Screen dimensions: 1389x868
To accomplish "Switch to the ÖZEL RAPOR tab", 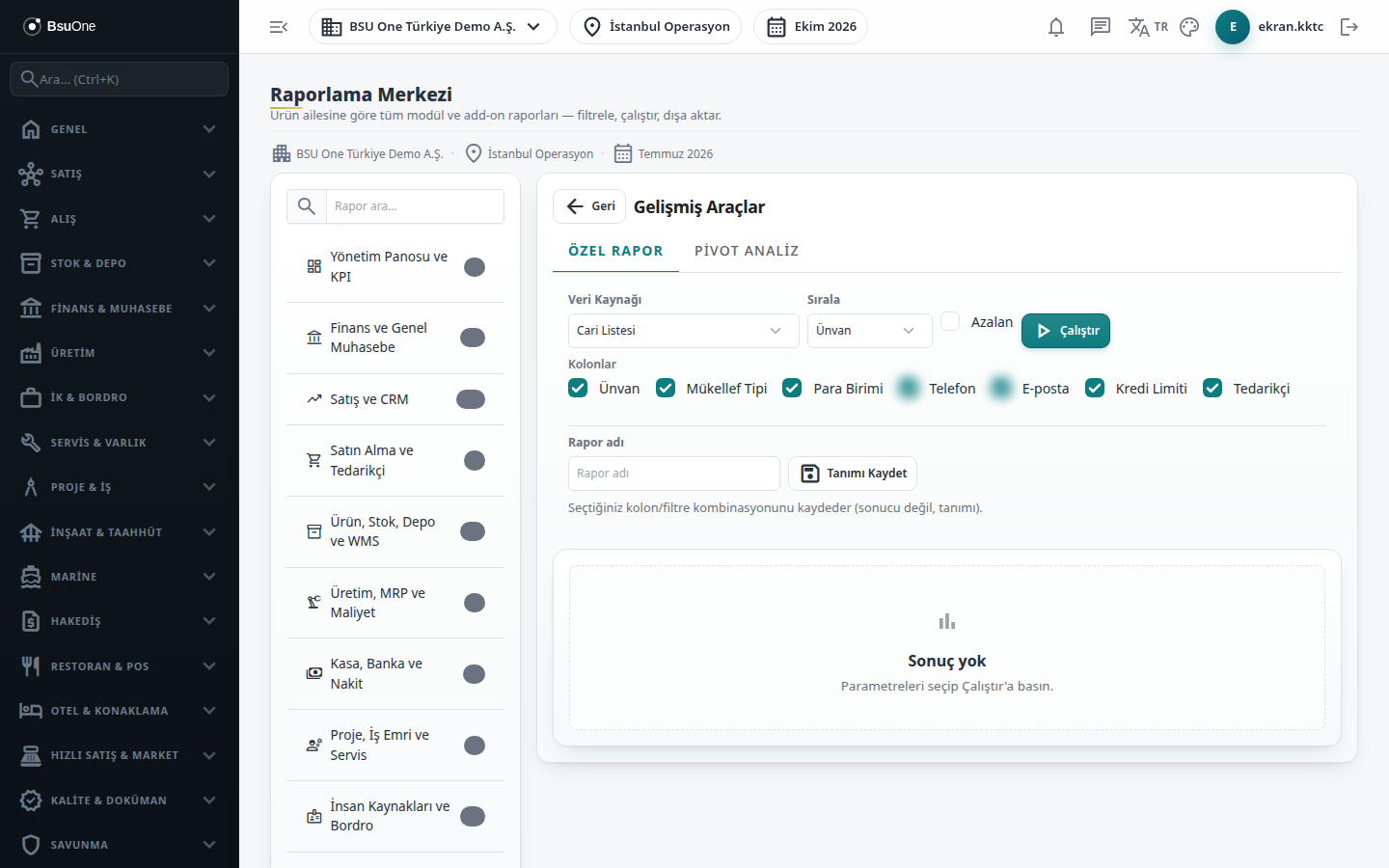I will point(615,251).
